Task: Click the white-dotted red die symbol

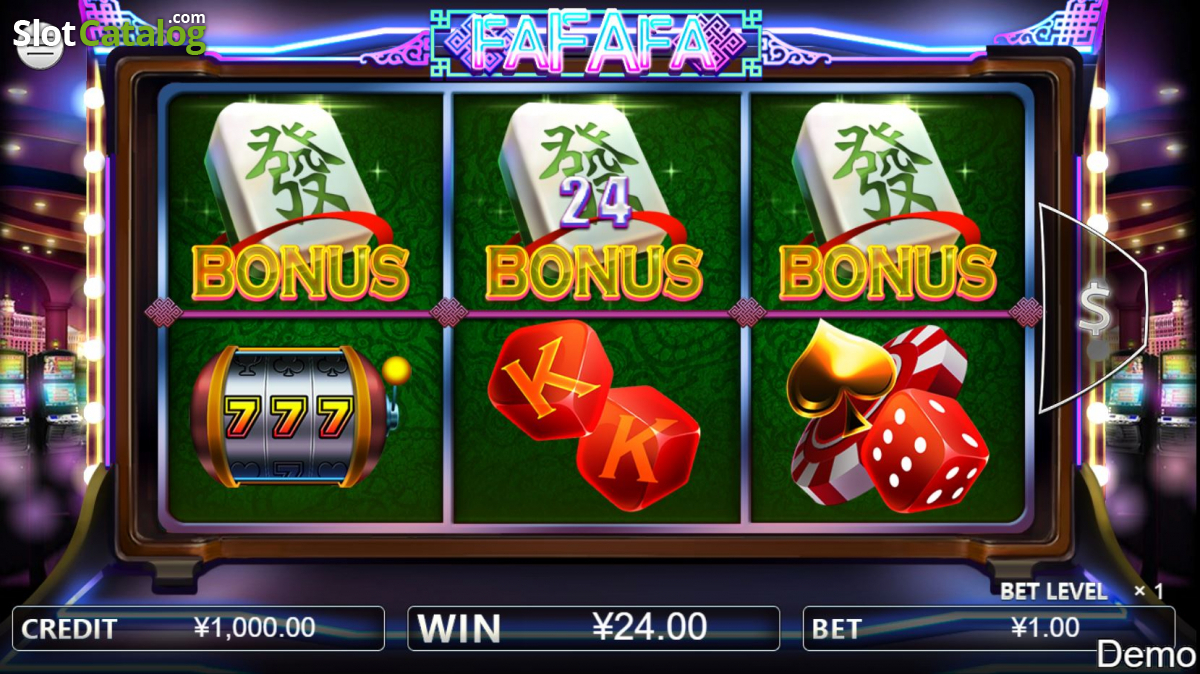Action: [925, 449]
